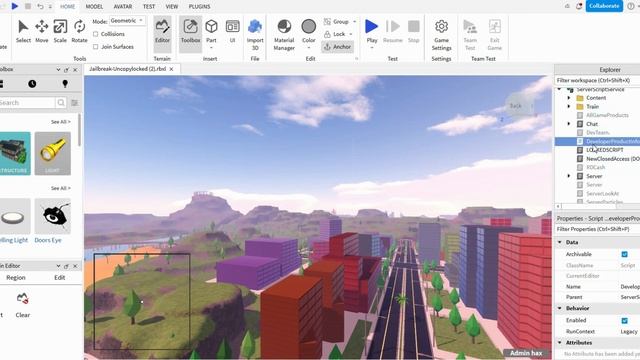Select the Doors Eye toolbox item

(53, 222)
